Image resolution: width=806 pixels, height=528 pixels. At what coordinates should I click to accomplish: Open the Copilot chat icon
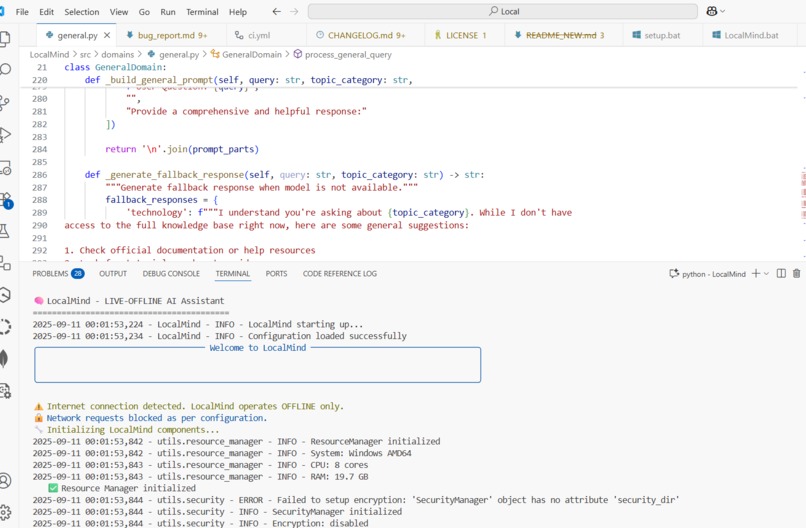[712, 11]
